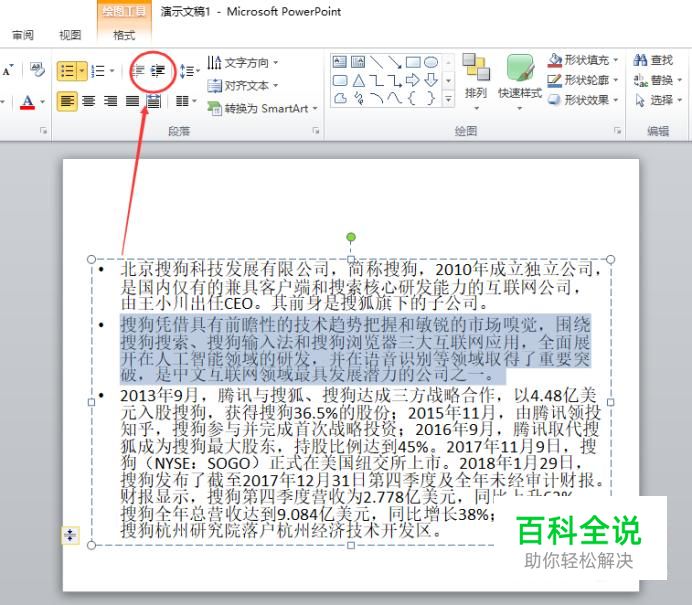This screenshot has height=605, width=692.
Task: Open the paragraph (段落) dialog launcher
Action: 316,131
